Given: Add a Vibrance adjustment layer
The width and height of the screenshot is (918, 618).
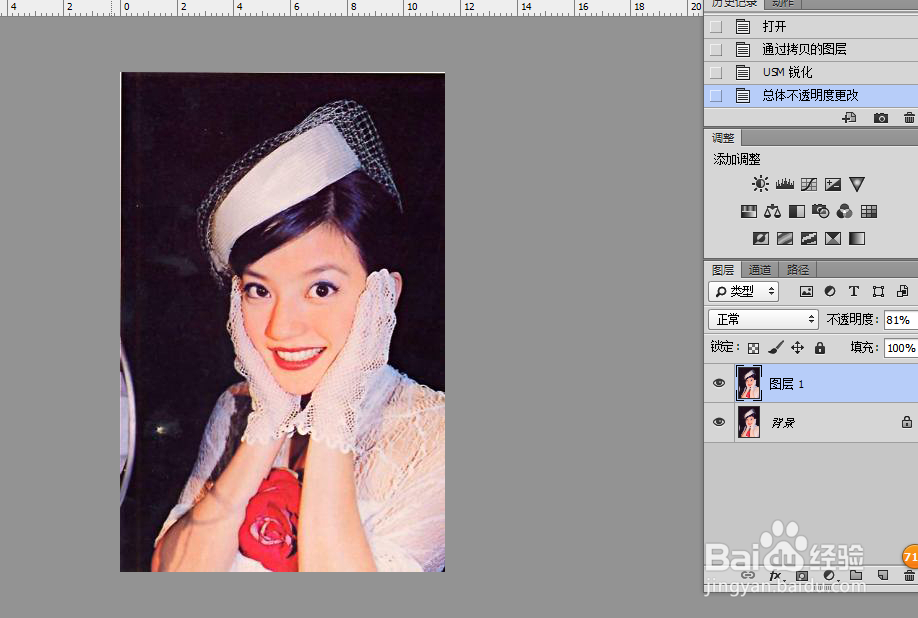Looking at the screenshot, I should click(857, 184).
